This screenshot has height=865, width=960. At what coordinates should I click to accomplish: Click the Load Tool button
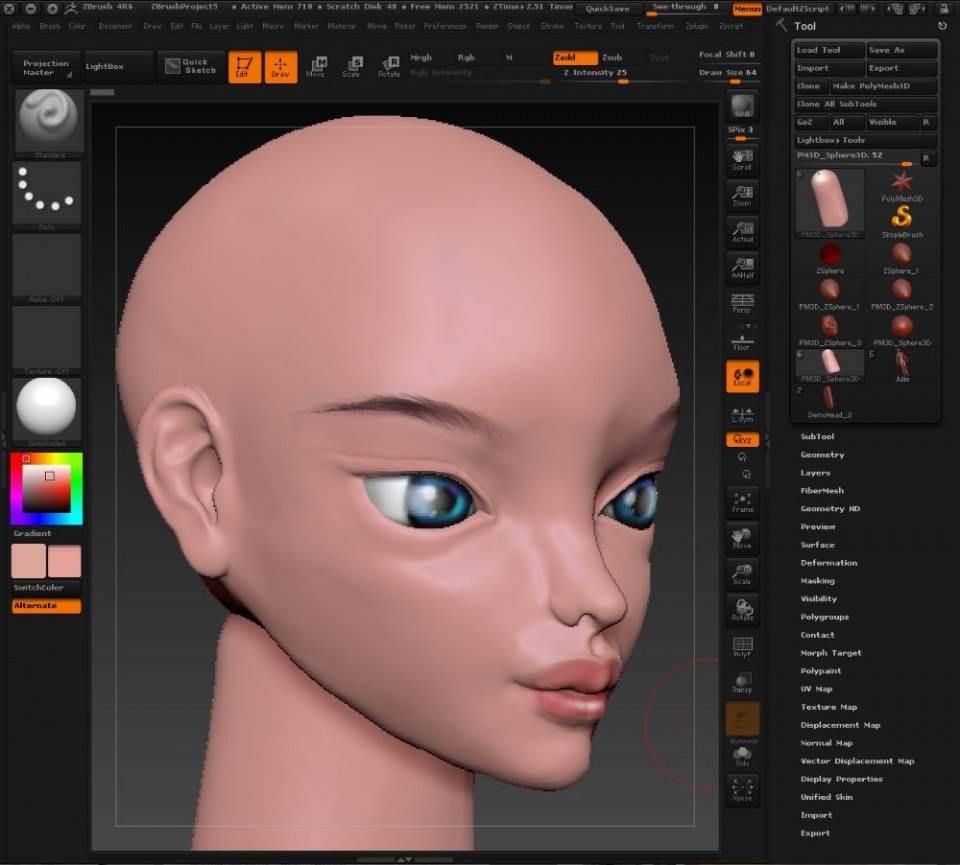tap(829, 50)
